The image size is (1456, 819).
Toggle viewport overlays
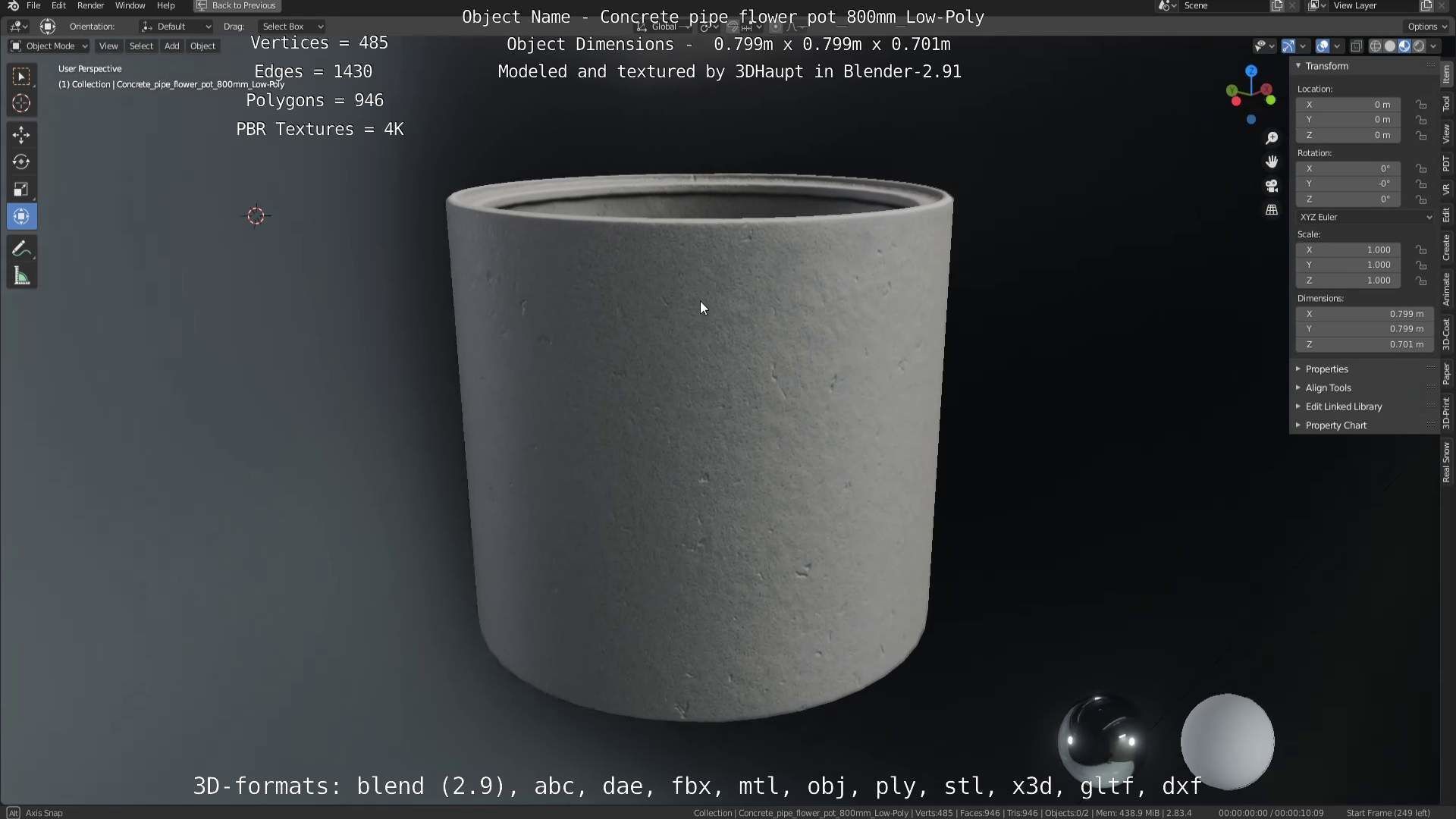[1323, 46]
